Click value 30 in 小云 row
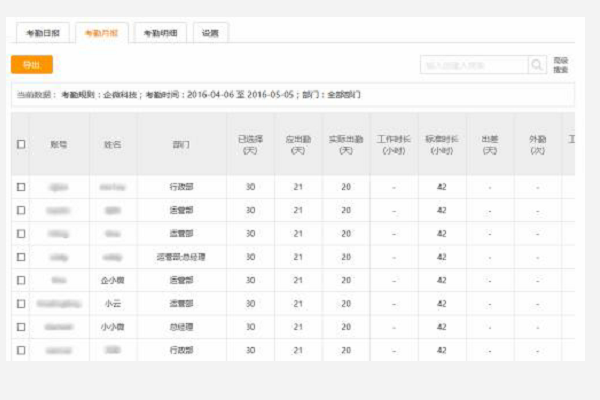The height and width of the screenshot is (400, 600). pos(250,304)
